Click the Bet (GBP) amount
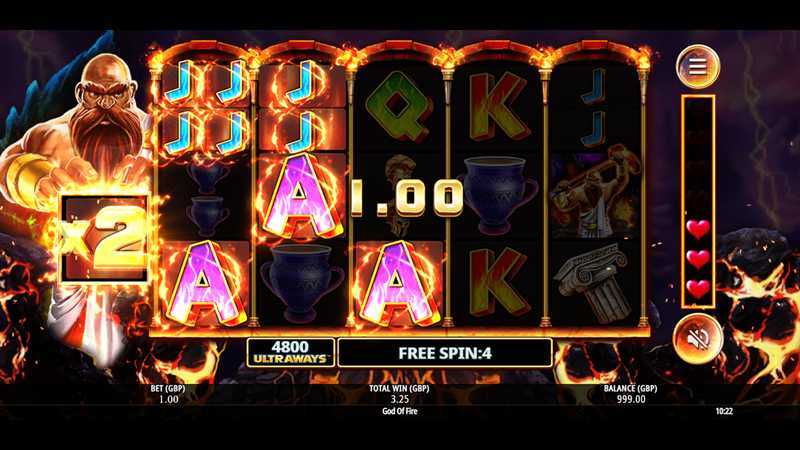Image resolution: width=800 pixels, height=450 pixels. tap(168, 399)
